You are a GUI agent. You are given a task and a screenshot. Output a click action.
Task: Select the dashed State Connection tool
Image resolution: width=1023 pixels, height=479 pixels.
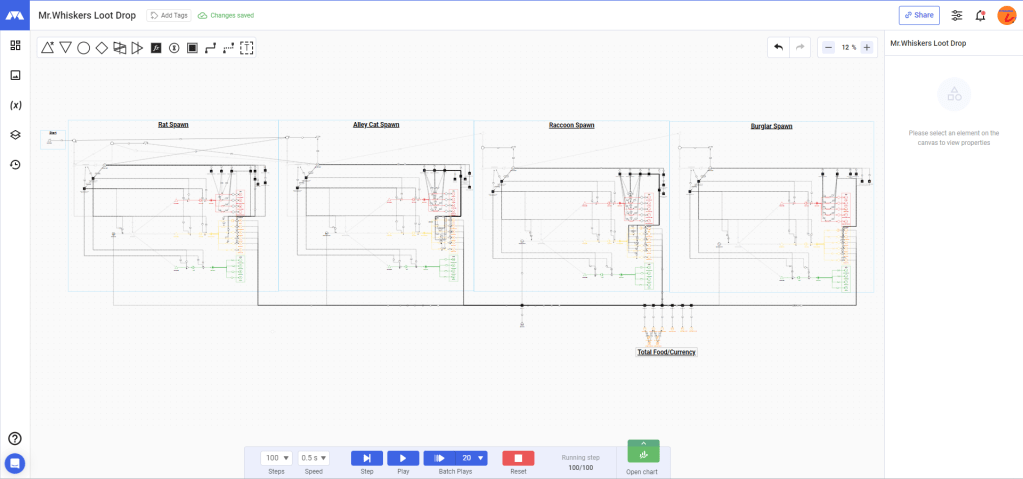(228, 48)
